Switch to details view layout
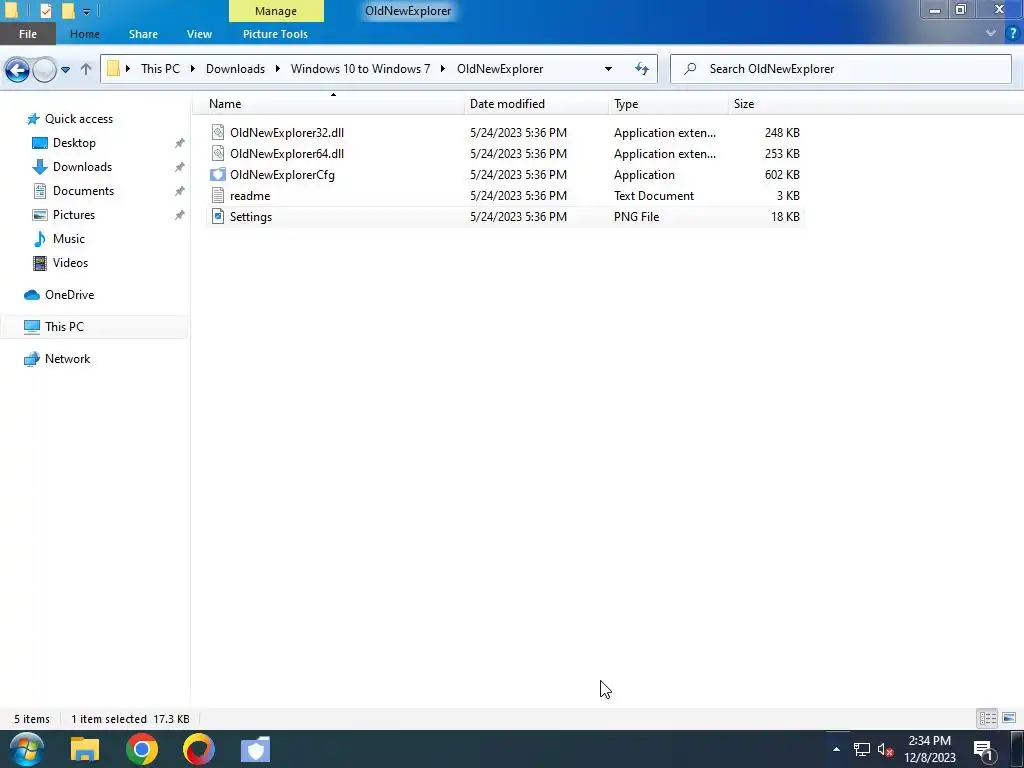 point(987,718)
